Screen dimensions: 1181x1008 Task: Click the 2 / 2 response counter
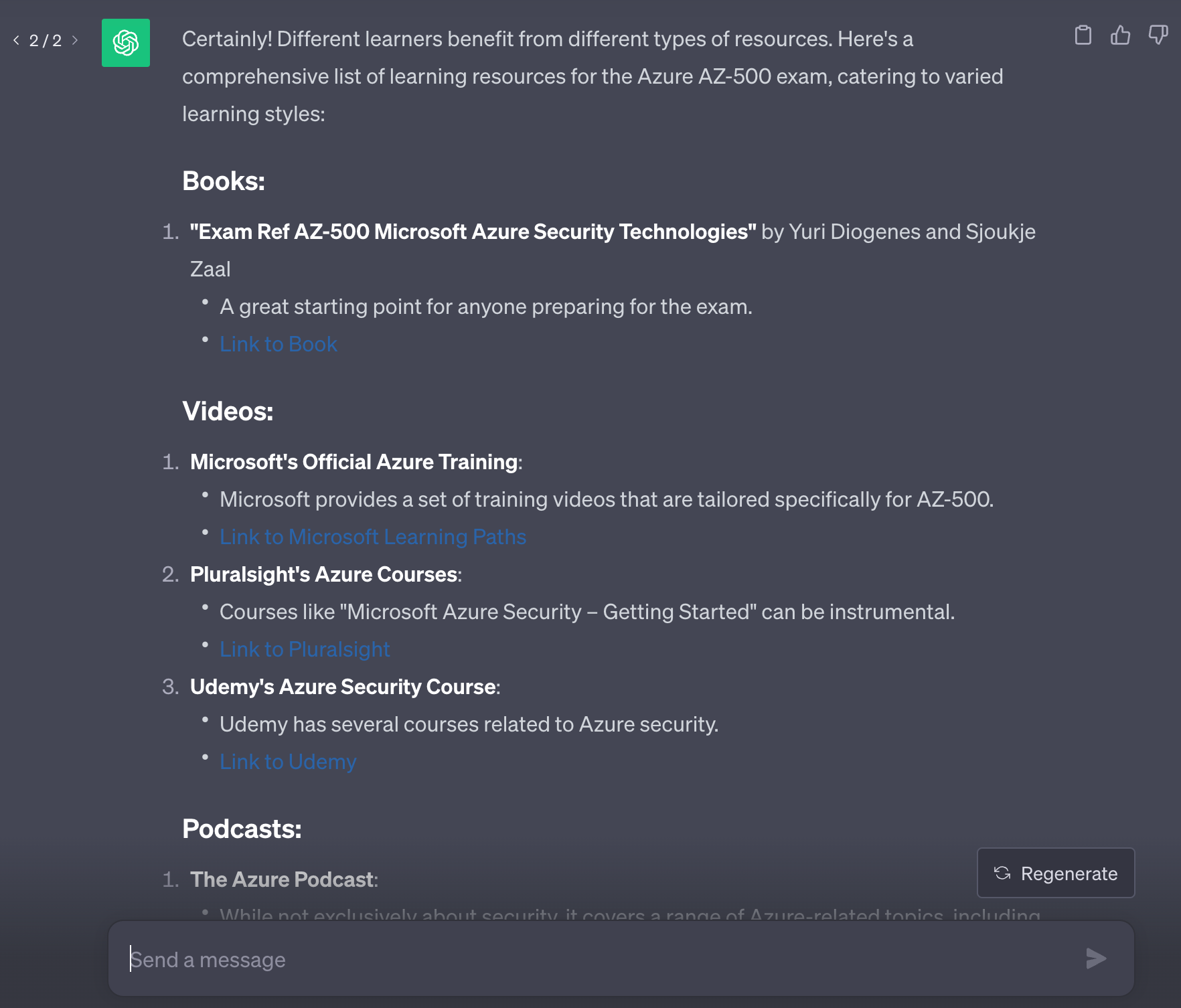point(46,41)
